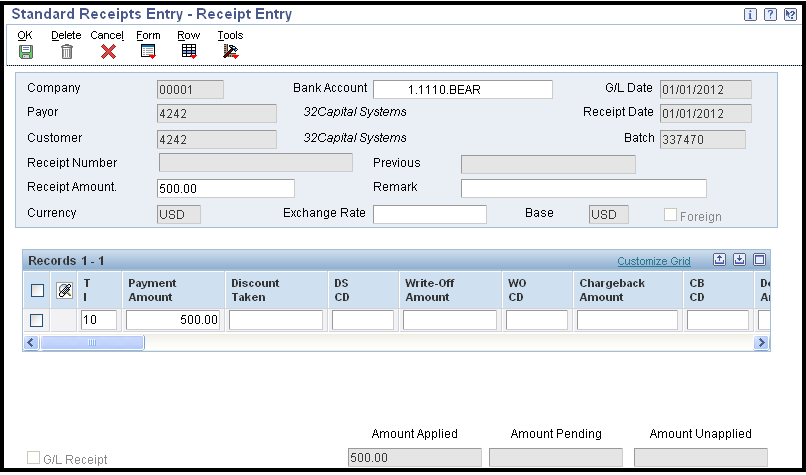Maximize the grid with square icon
This screenshot has width=806, height=475.
759,260
